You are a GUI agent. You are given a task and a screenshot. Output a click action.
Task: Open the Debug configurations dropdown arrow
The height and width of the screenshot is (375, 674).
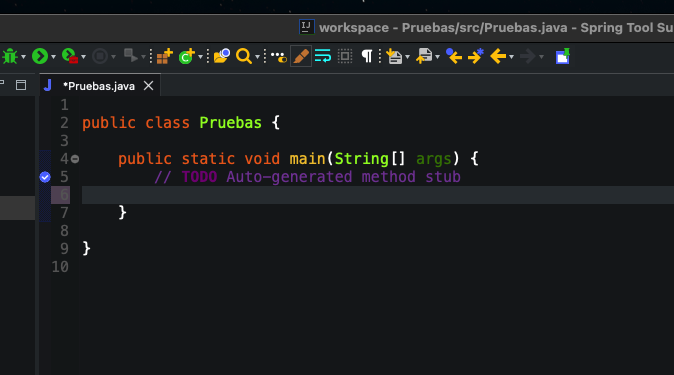[24, 57]
